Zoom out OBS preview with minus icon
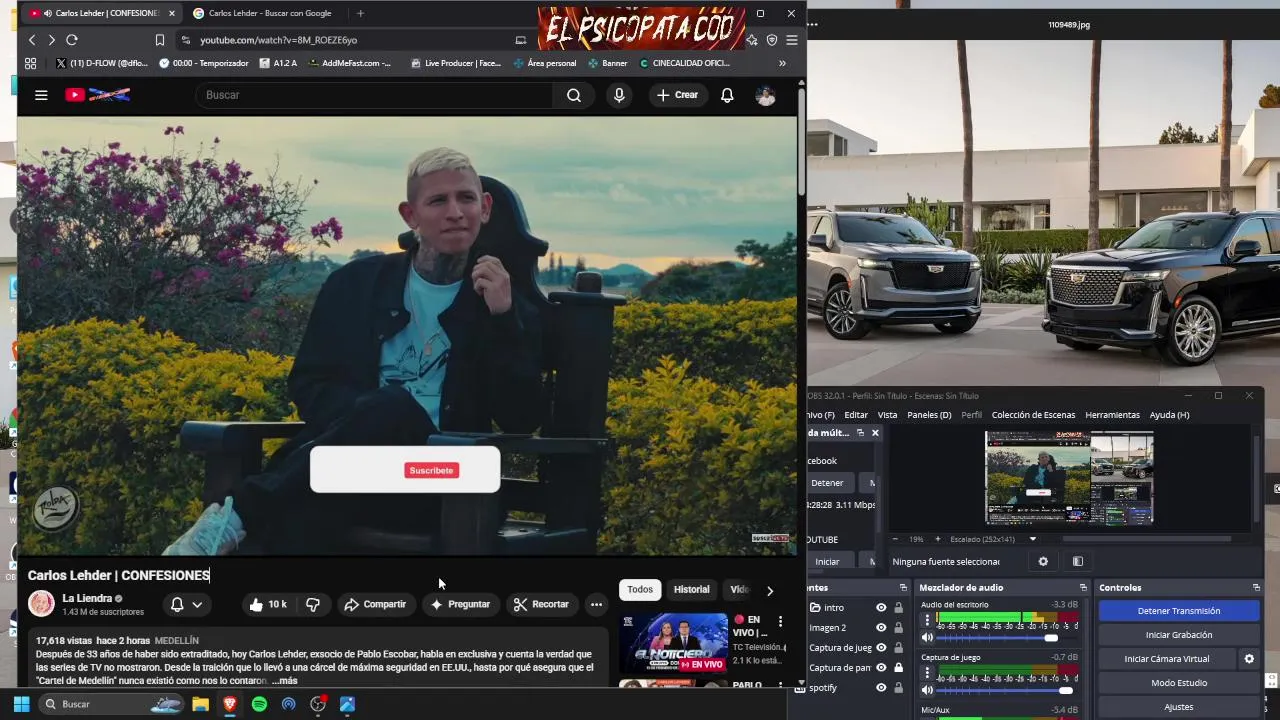Image resolution: width=1280 pixels, height=720 pixels. click(x=895, y=539)
